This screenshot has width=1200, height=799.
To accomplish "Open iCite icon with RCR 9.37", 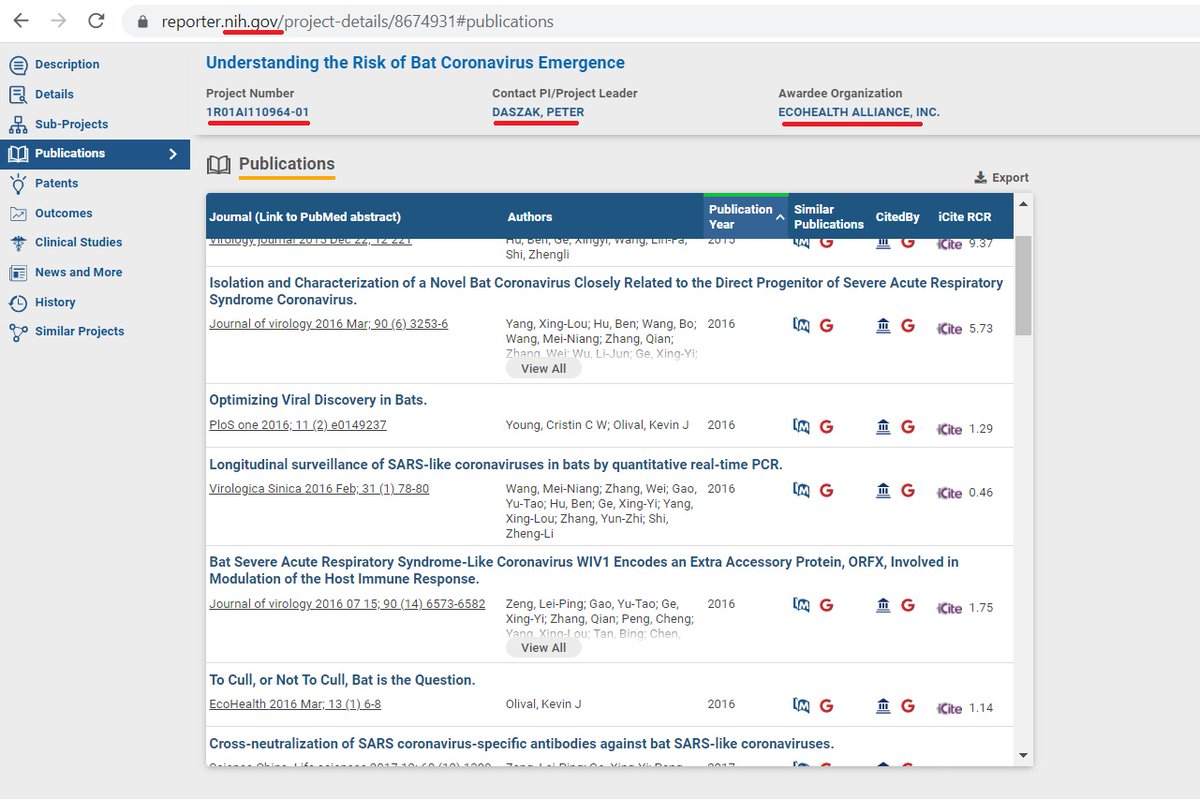I will (949, 244).
